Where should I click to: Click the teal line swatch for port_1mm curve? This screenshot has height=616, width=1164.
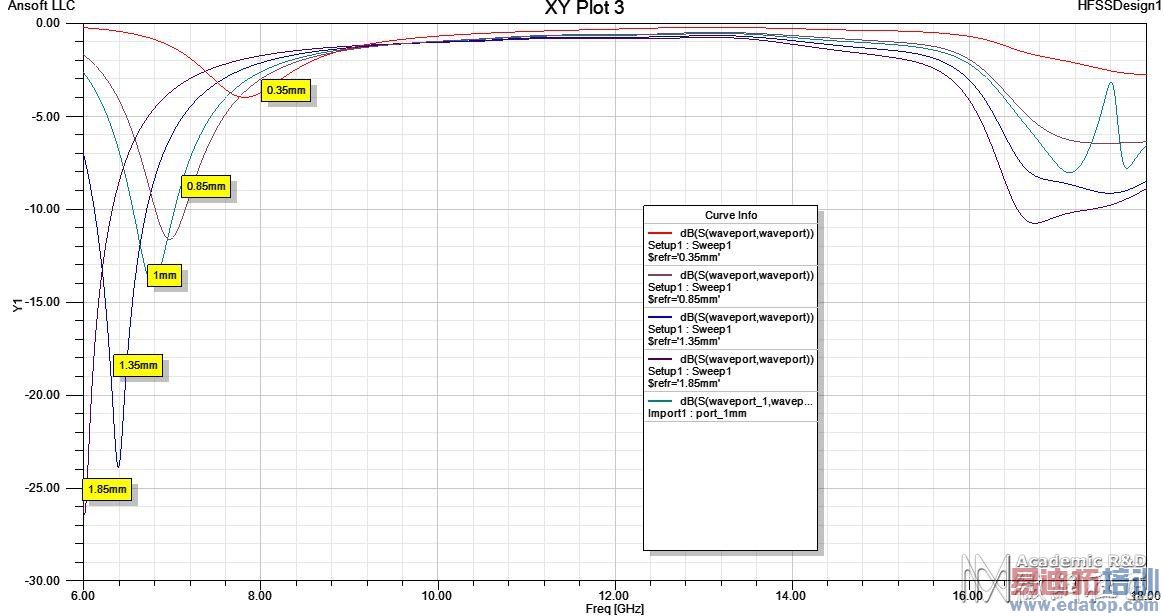[660, 402]
